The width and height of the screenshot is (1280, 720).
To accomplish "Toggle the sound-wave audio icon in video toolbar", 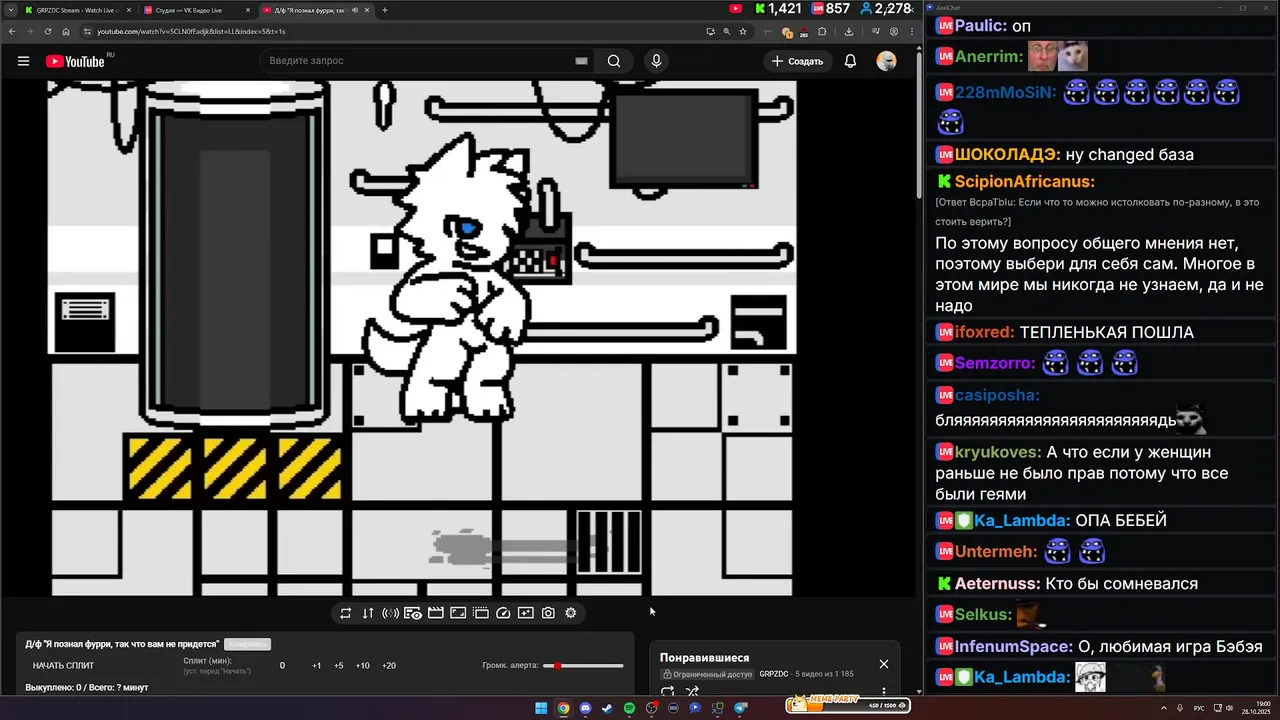I will point(390,613).
